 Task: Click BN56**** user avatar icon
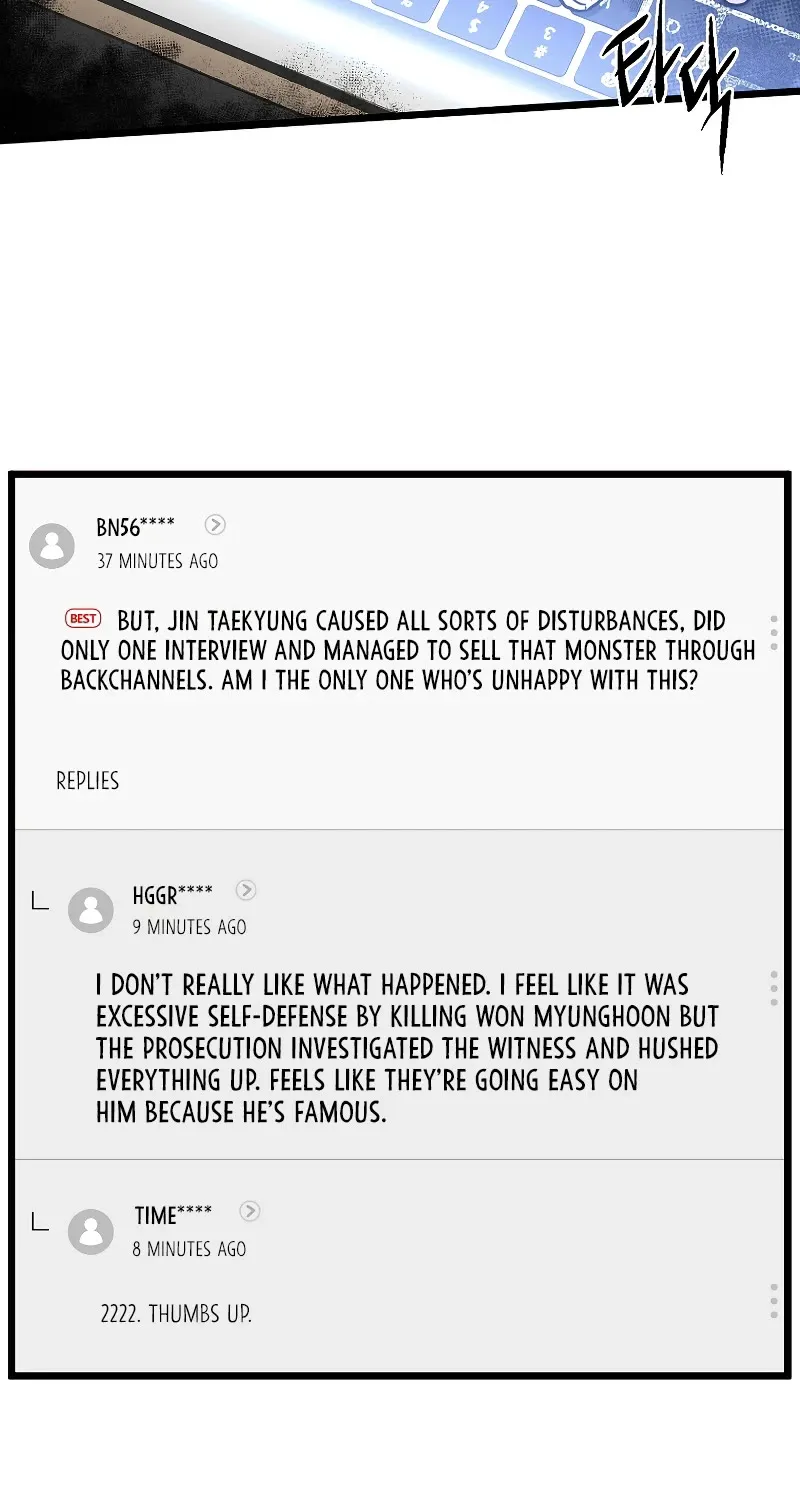tap(52, 546)
